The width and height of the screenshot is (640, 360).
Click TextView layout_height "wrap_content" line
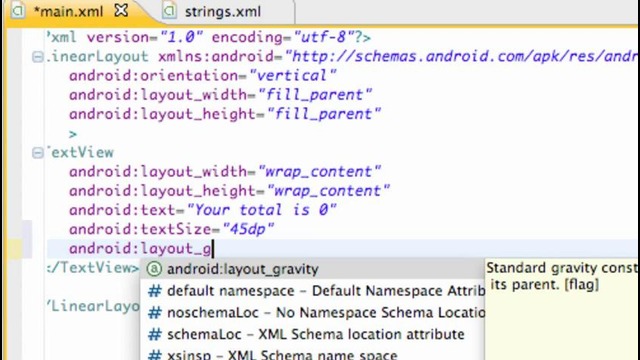point(229,191)
